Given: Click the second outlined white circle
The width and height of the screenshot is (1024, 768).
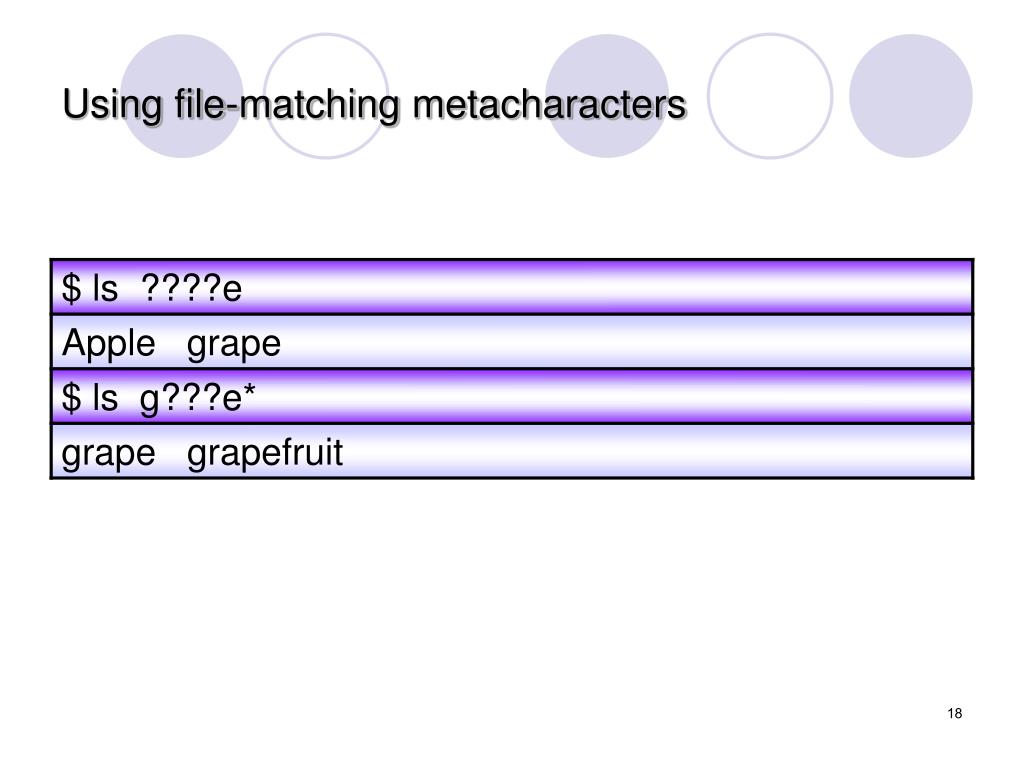Looking at the screenshot, I should coord(770,96).
